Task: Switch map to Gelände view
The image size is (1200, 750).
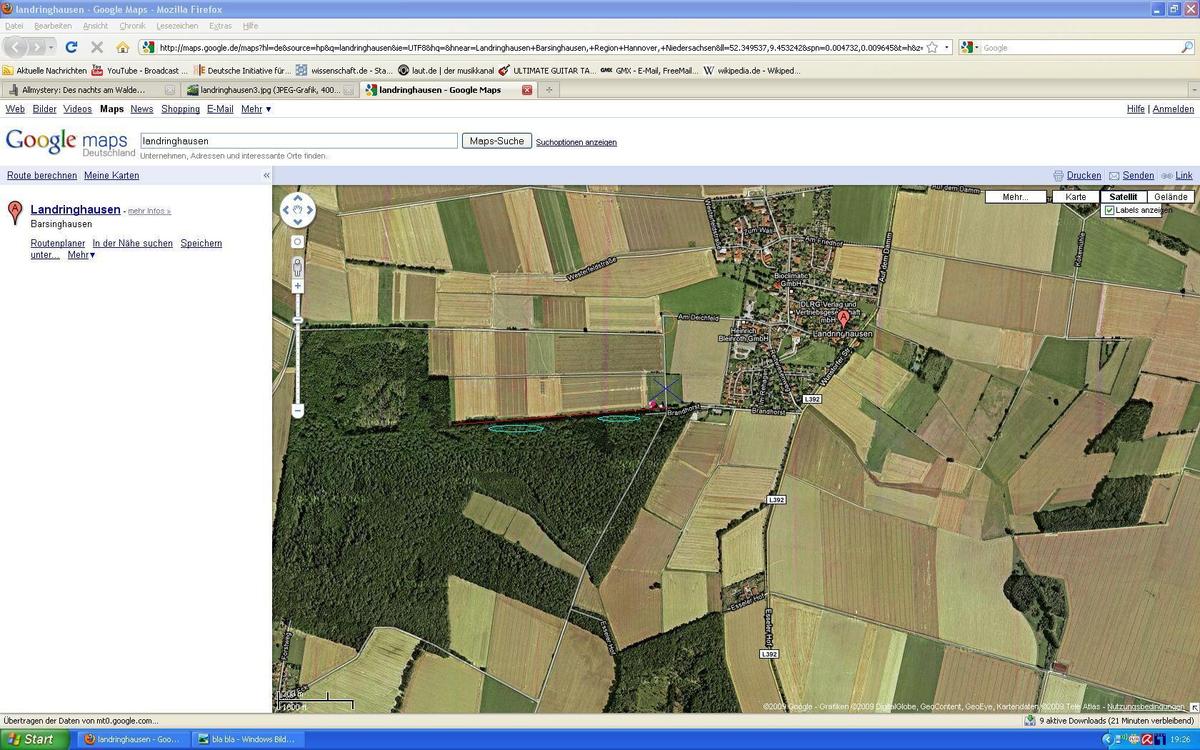Action: pos(1170,197)
